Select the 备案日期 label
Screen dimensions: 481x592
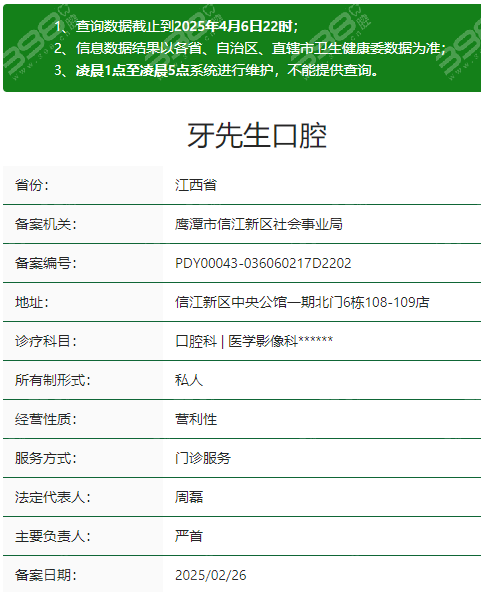point(46,575)
